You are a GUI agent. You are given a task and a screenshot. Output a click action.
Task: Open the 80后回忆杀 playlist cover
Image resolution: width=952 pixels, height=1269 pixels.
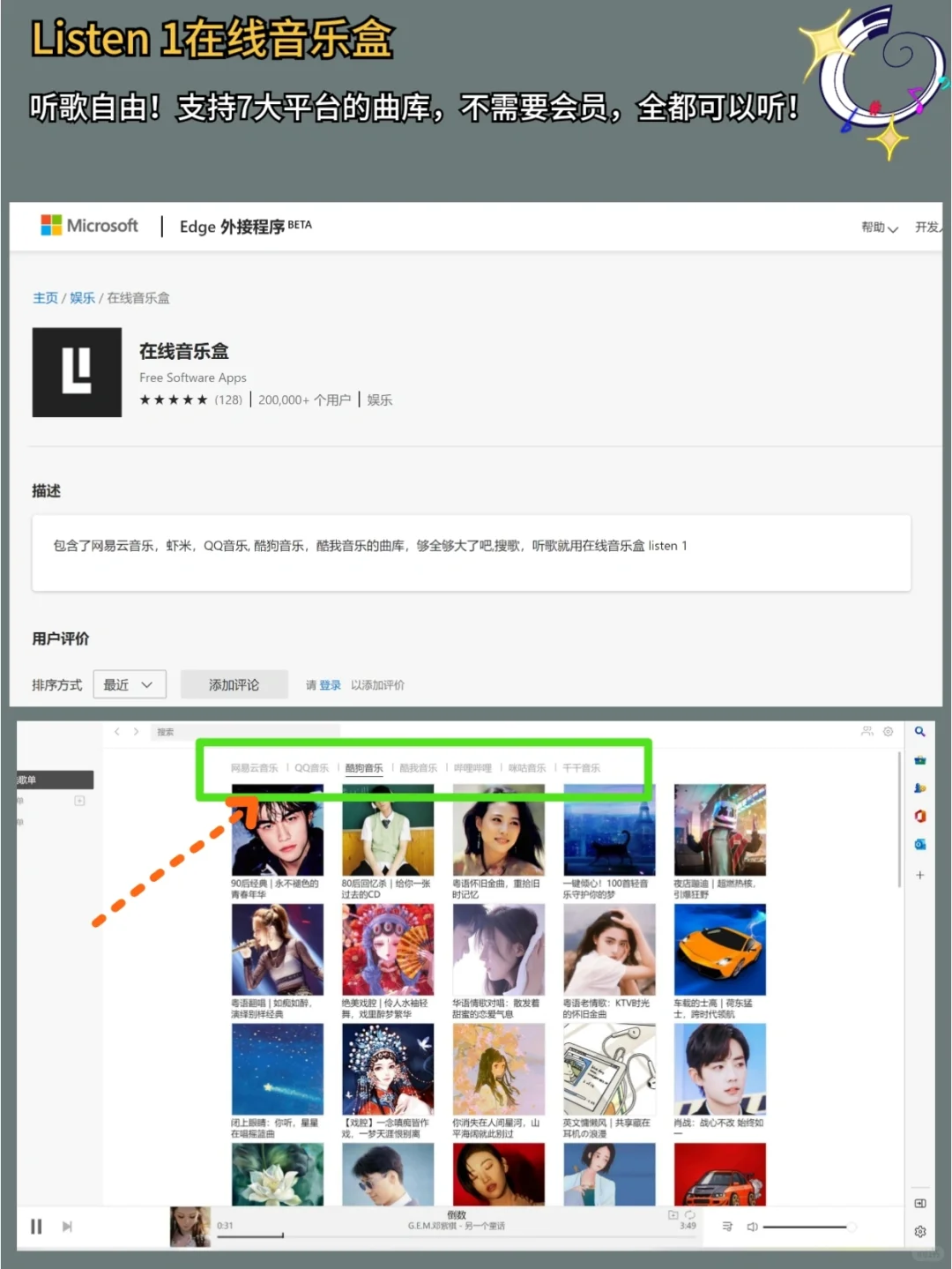click(x=388, y=830)
